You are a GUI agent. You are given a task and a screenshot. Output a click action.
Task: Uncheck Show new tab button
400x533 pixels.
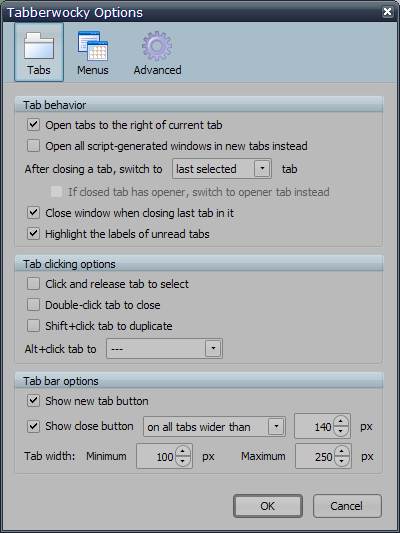pos(33,400)
